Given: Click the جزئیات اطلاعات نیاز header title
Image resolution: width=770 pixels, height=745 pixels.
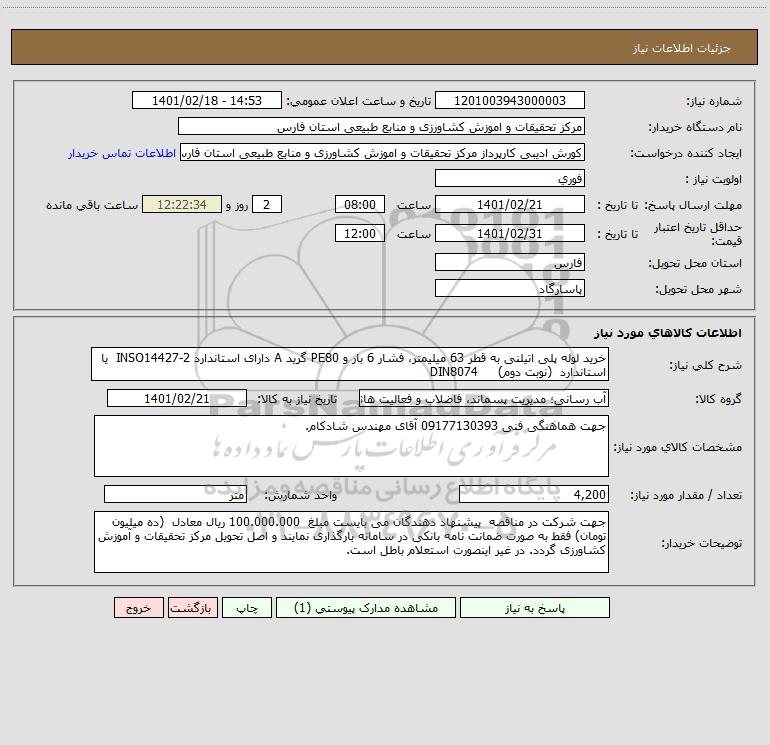Looking at the screenshot, I should [x=682, y=48].
